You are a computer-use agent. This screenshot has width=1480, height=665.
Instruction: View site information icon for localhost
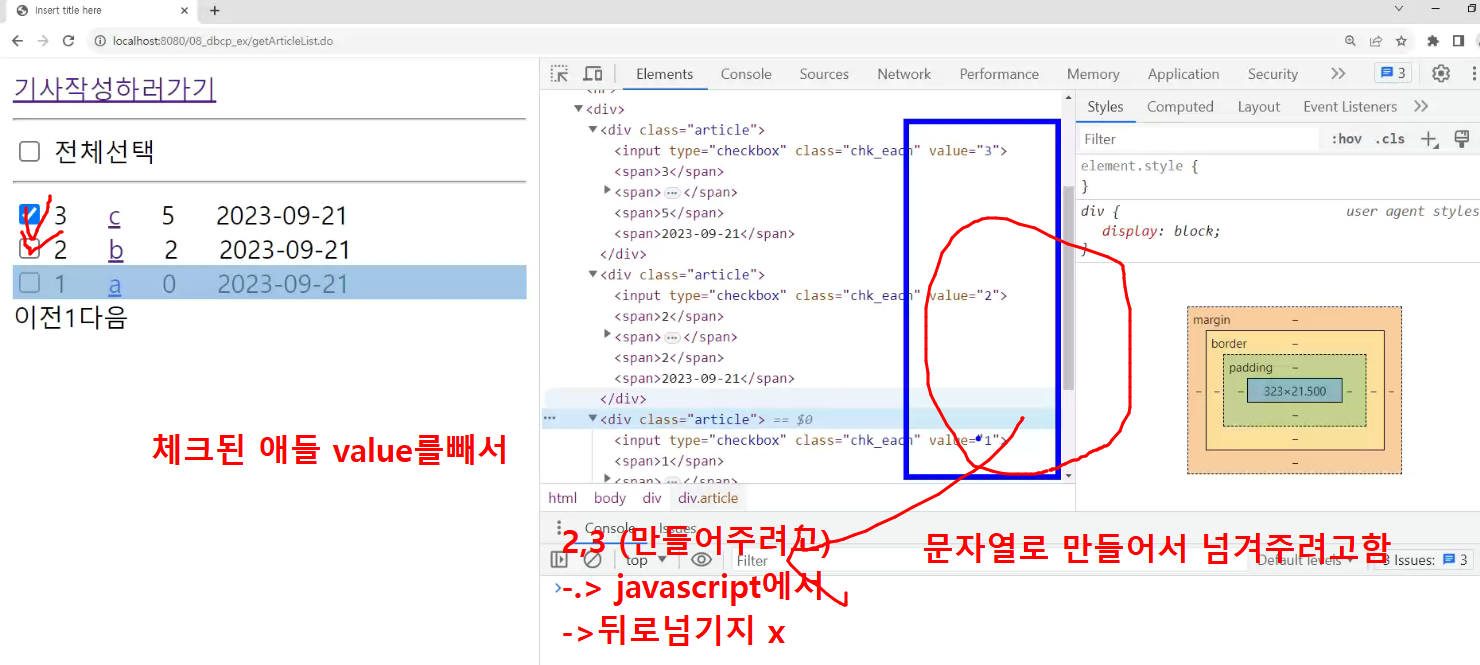(100, 41)
